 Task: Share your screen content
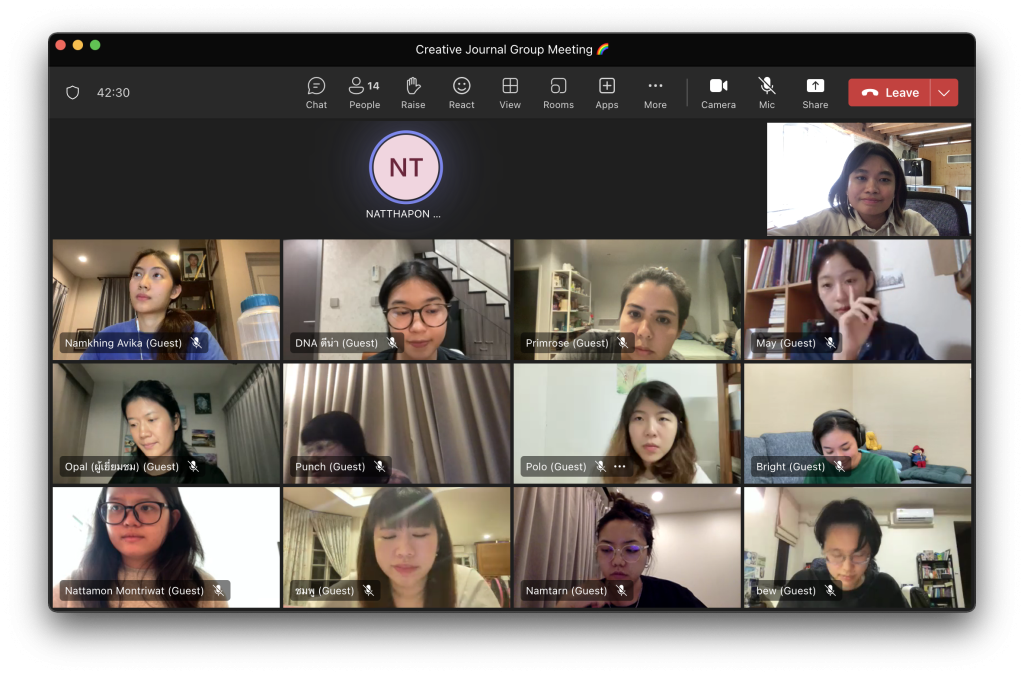(815, 93)
